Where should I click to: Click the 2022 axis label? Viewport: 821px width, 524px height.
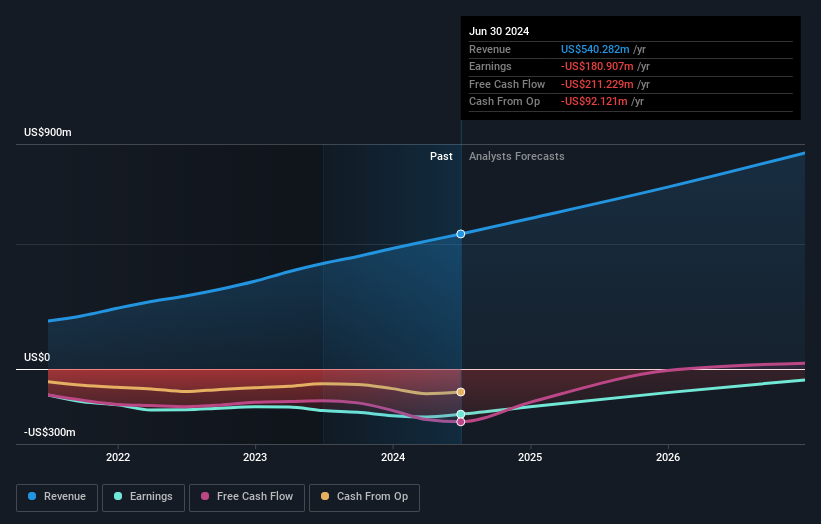(x=118, y=457)
